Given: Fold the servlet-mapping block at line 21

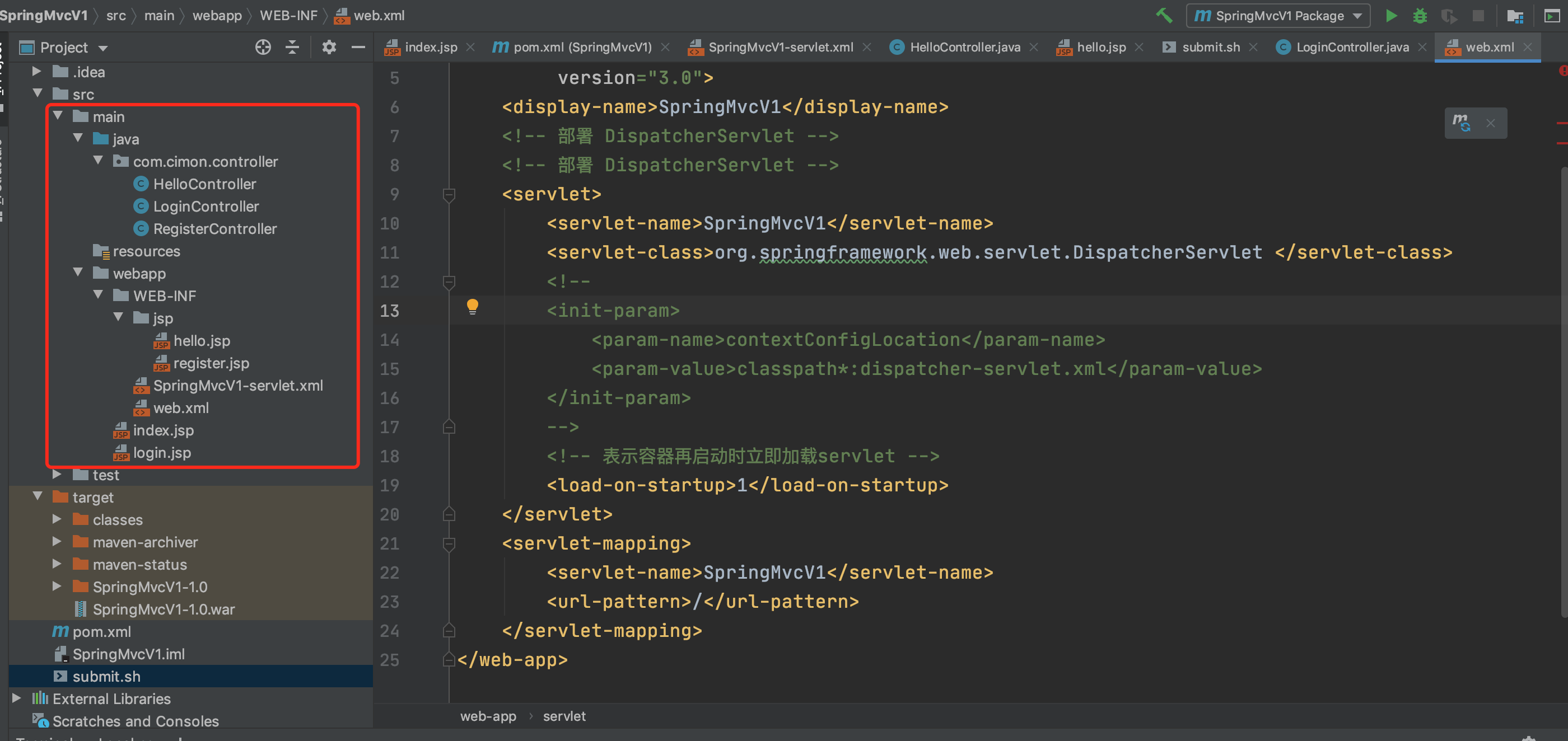Looking at the screenshot, I should (449, 543).
